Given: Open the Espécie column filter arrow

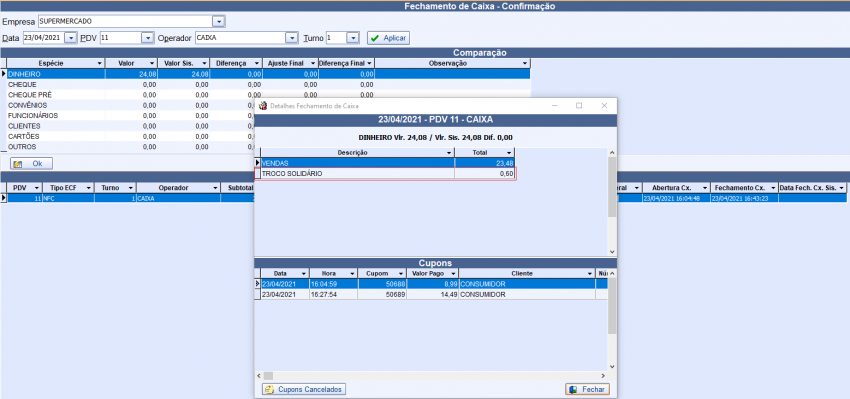Looking at the screenshot, I should click(x=99, y=64).
